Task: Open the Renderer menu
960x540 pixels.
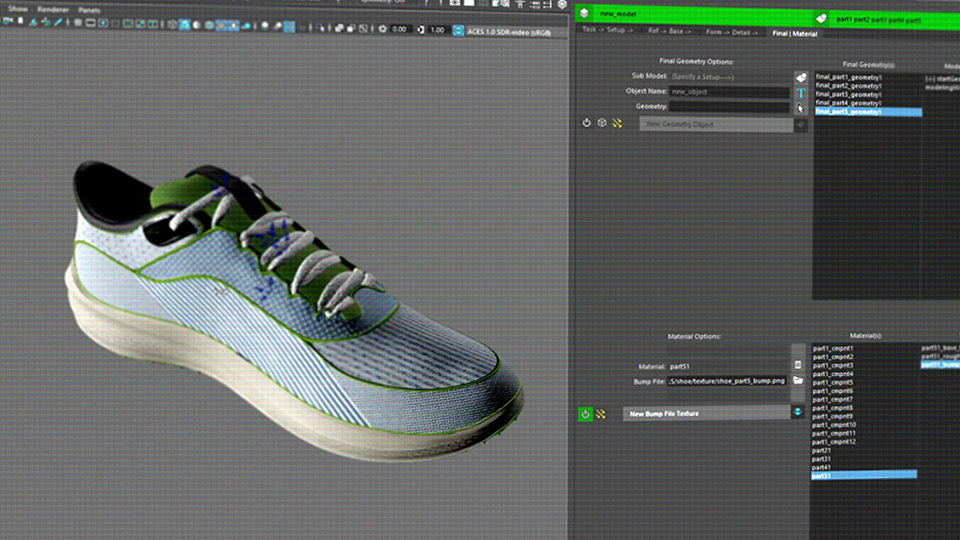Action: click(x=53, y=8)
